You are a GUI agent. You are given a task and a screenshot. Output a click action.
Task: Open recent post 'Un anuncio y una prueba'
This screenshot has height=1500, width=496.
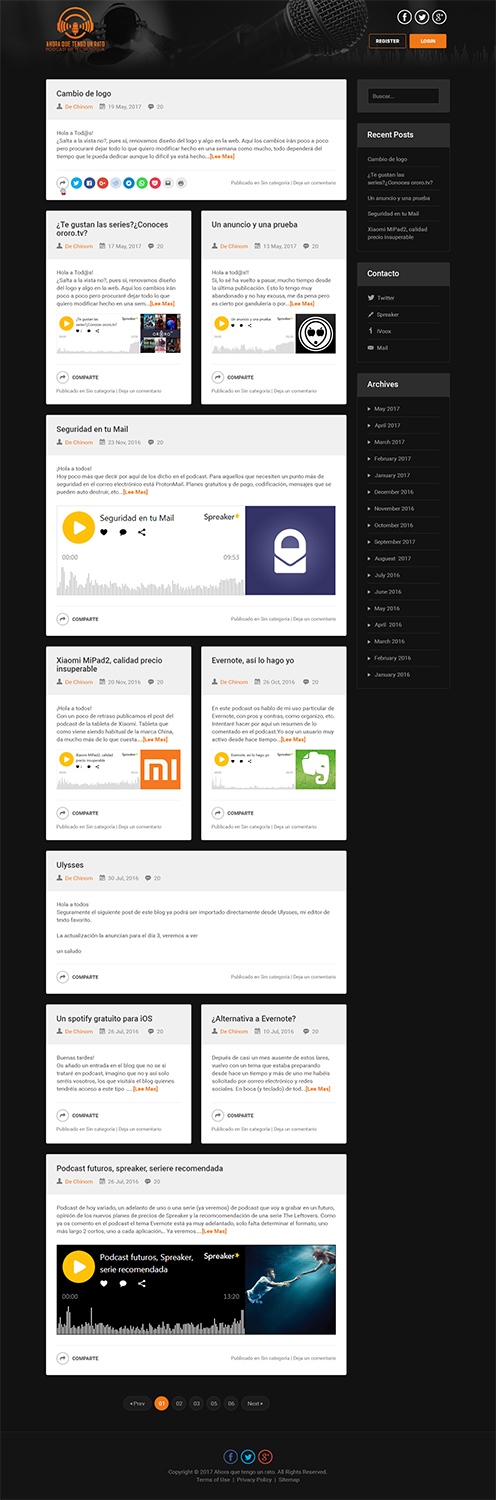point(398,198)
